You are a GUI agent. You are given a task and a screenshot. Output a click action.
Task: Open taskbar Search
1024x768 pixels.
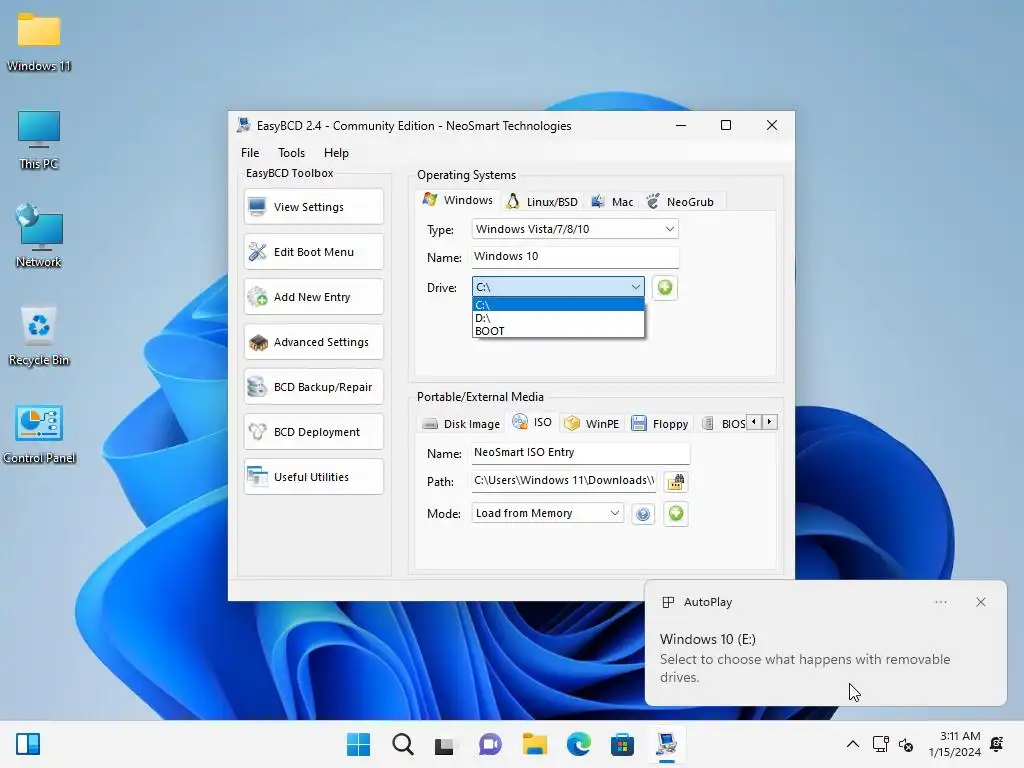pos(403,744)
